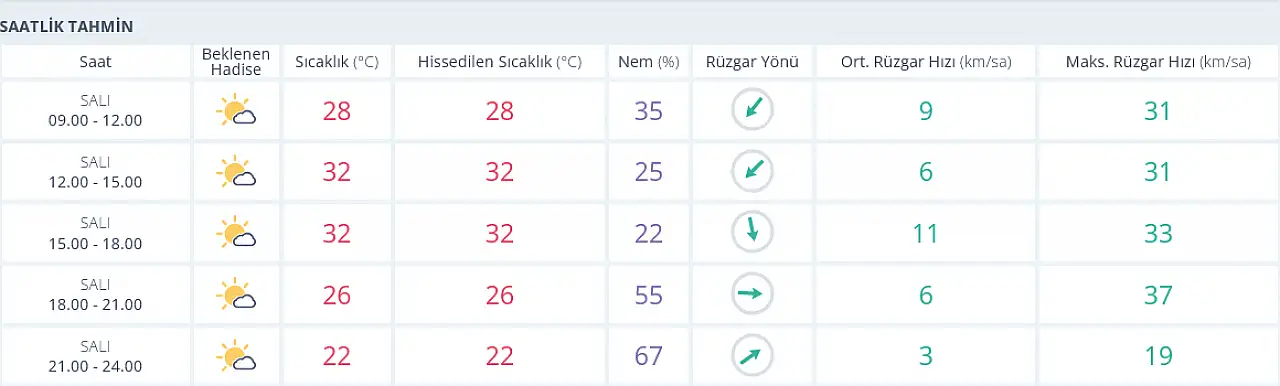Viewport: 1280px width, 386px height.
Task: Click the SAATLİK TAHMİN section title
Action: (66, 26)
